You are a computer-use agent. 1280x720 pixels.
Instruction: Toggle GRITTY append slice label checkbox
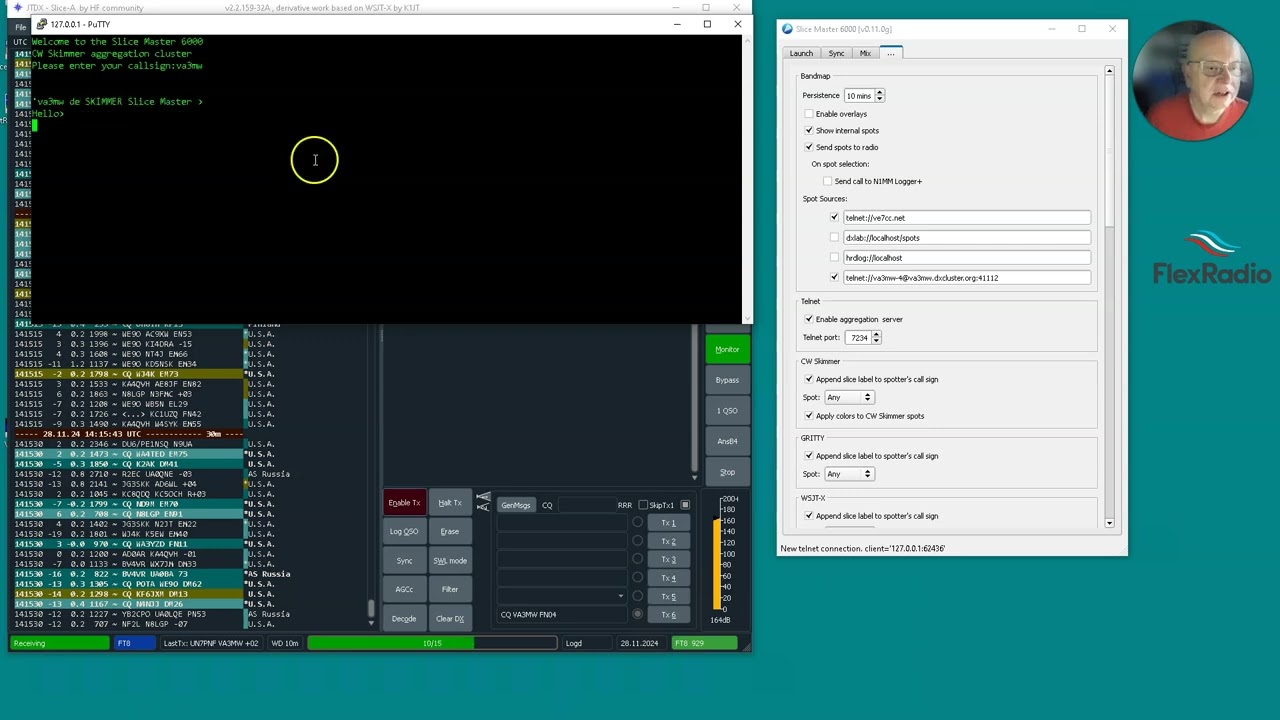[809, 456]
